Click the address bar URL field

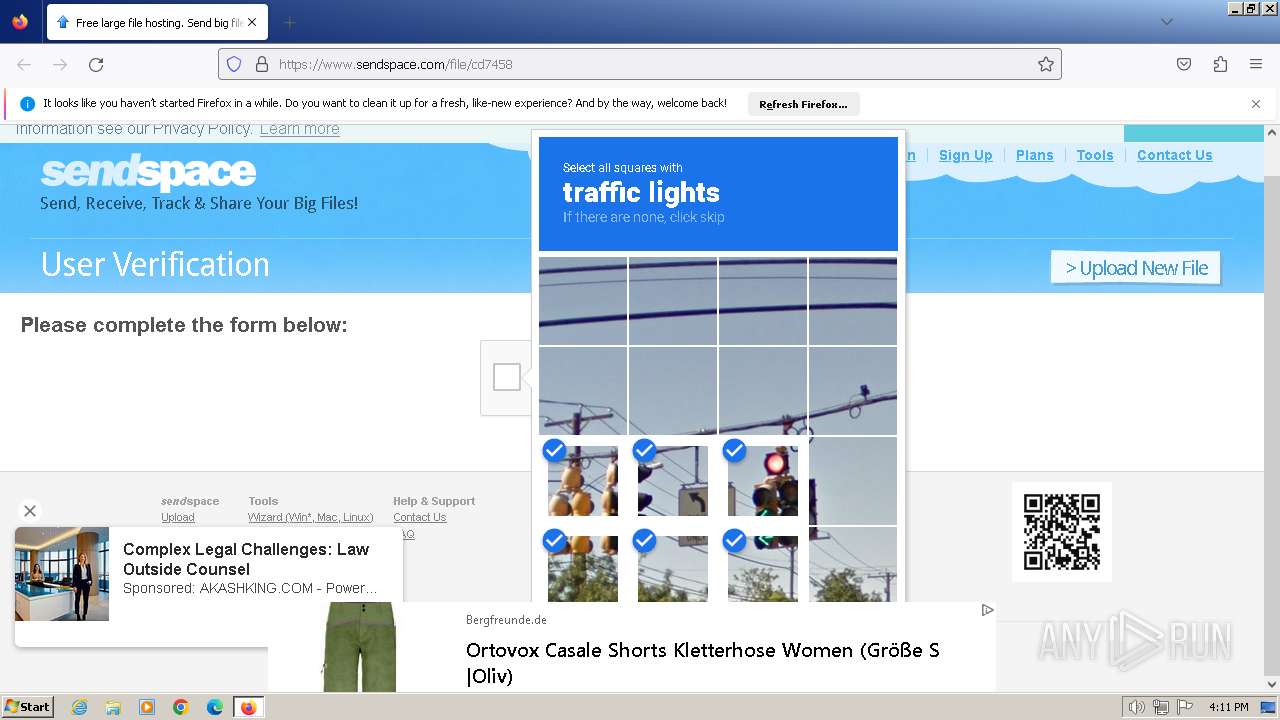[x=640, y=64]
